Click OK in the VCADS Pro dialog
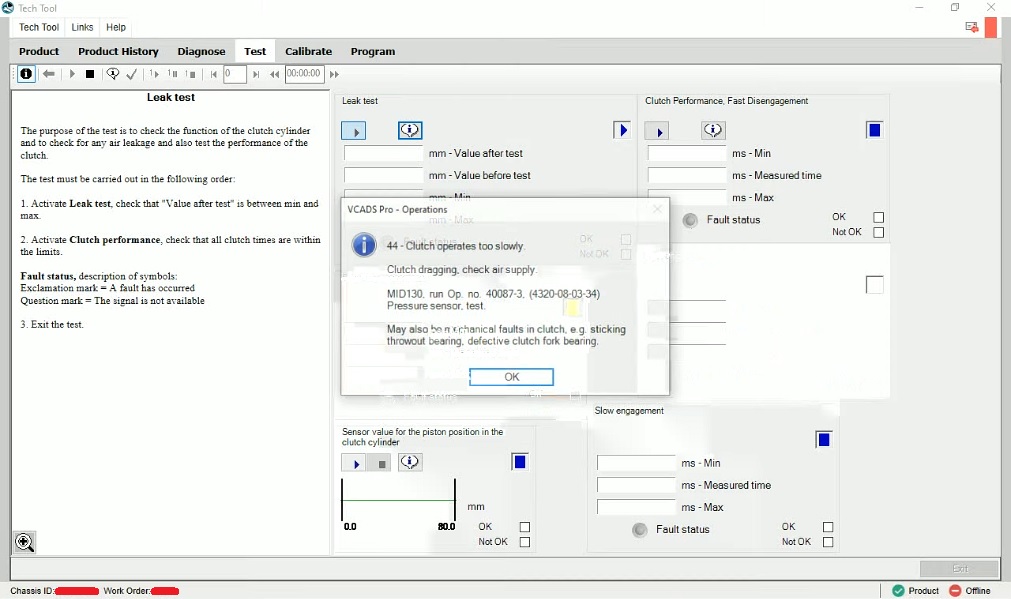 [511, 377]
